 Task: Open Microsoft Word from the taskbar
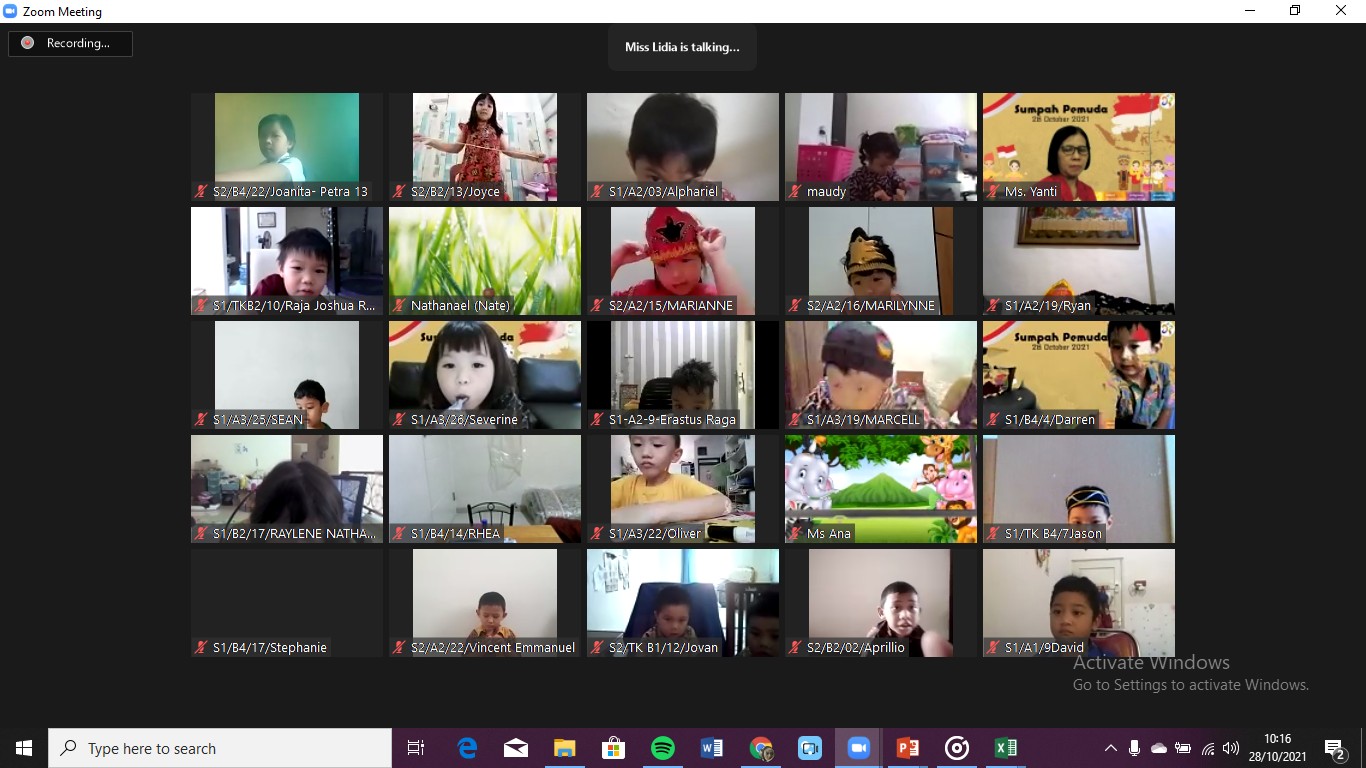click(x=711, y=748)
